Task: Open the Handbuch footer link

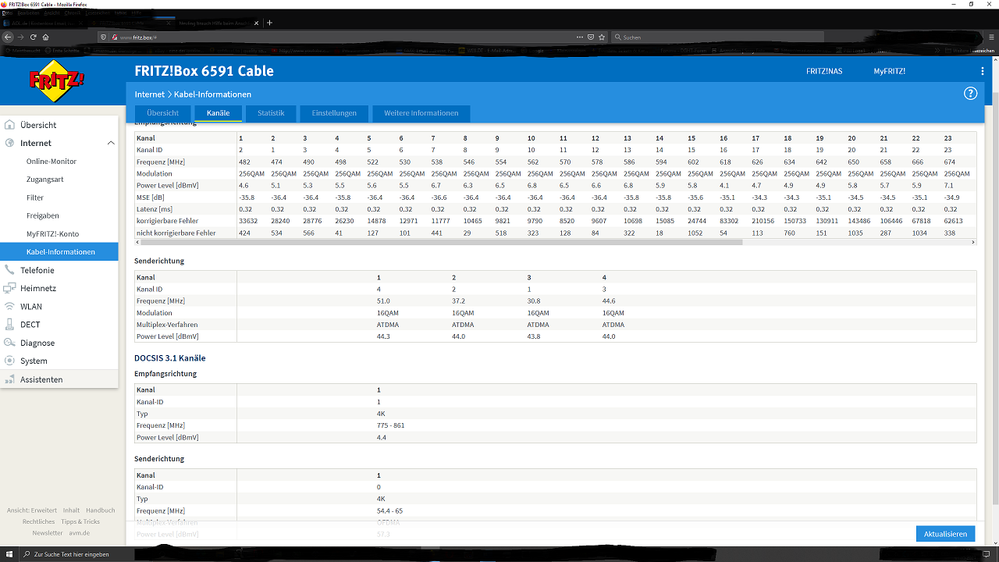Action: (100, 510)
